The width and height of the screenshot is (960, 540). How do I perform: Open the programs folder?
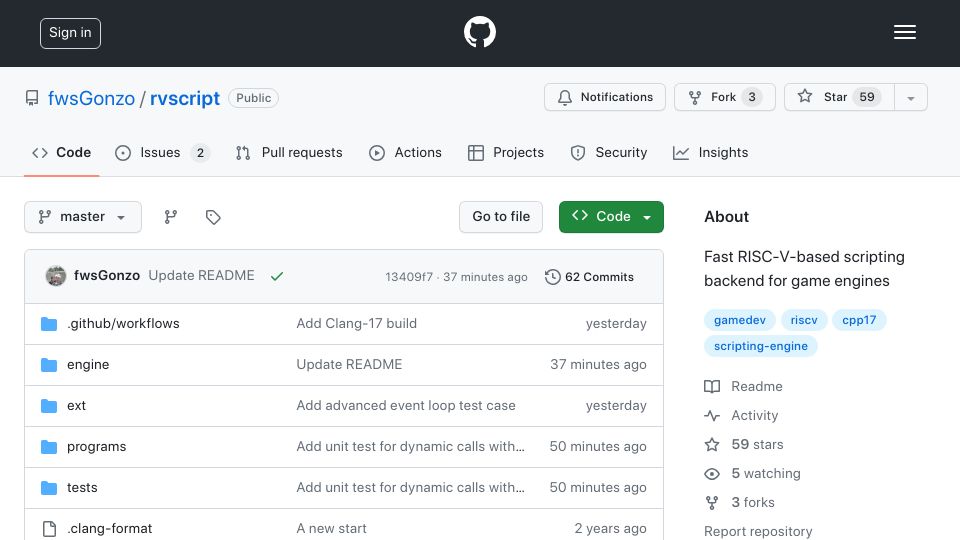click(97, 446)
